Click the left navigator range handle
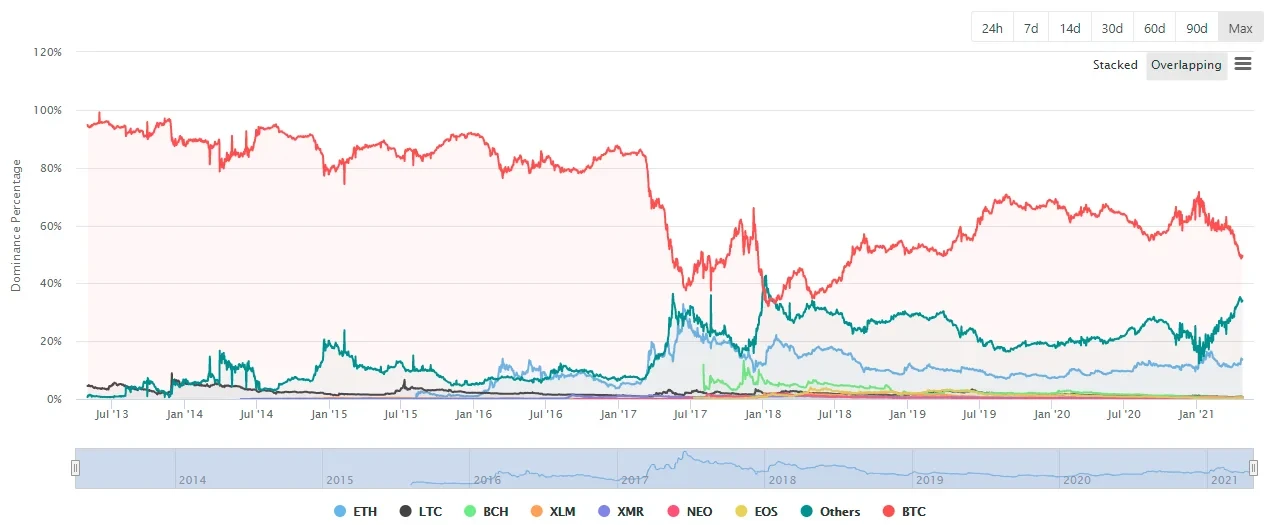The width and height of the screenshot is (1273, 525). click(x=75, y=468)
